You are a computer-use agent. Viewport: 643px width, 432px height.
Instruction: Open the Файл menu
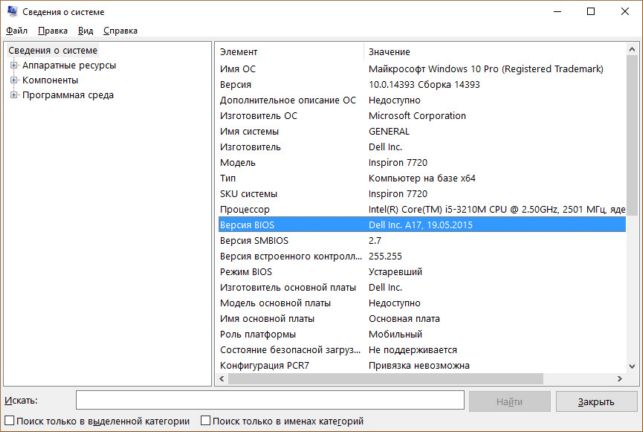pyautogui.click(x=17, y=31)
